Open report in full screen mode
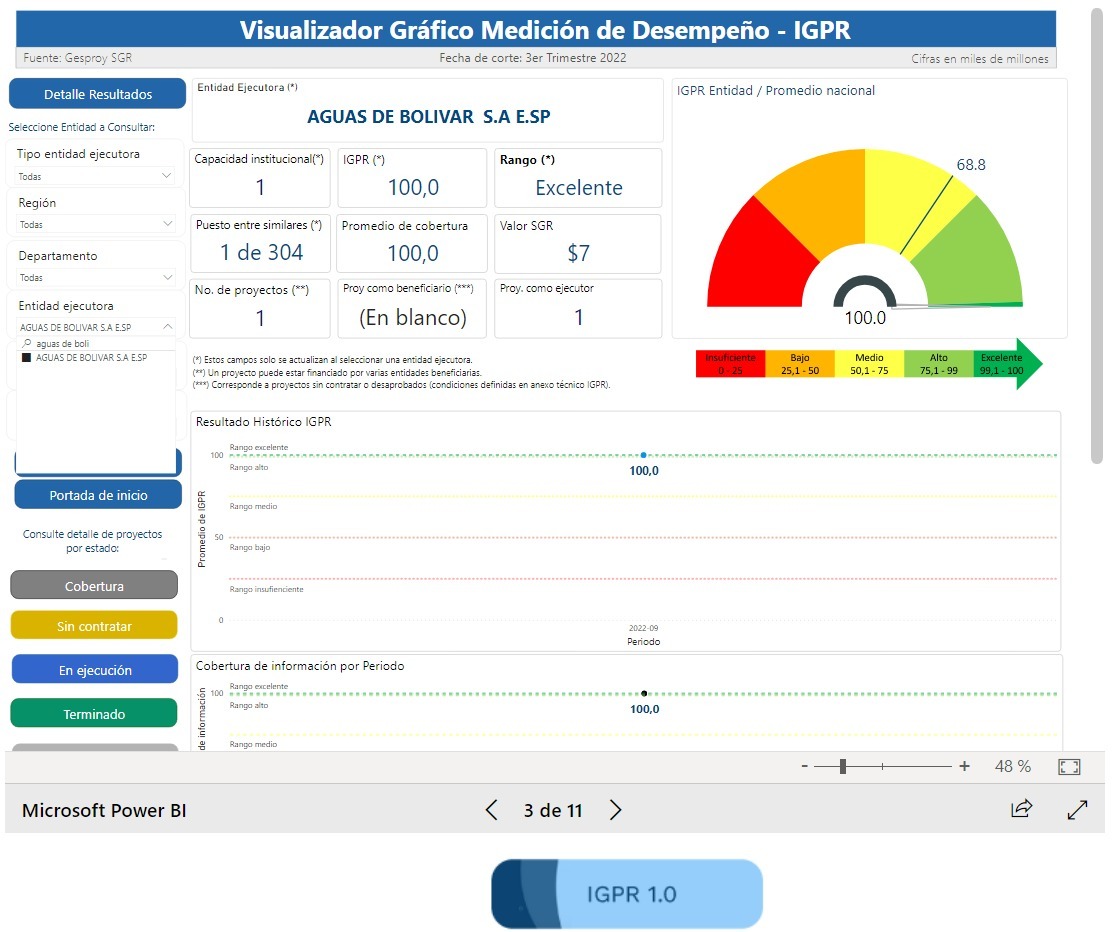Image resolution: width=1119 pixels, height=932 pixels. tap(1077, 810)
